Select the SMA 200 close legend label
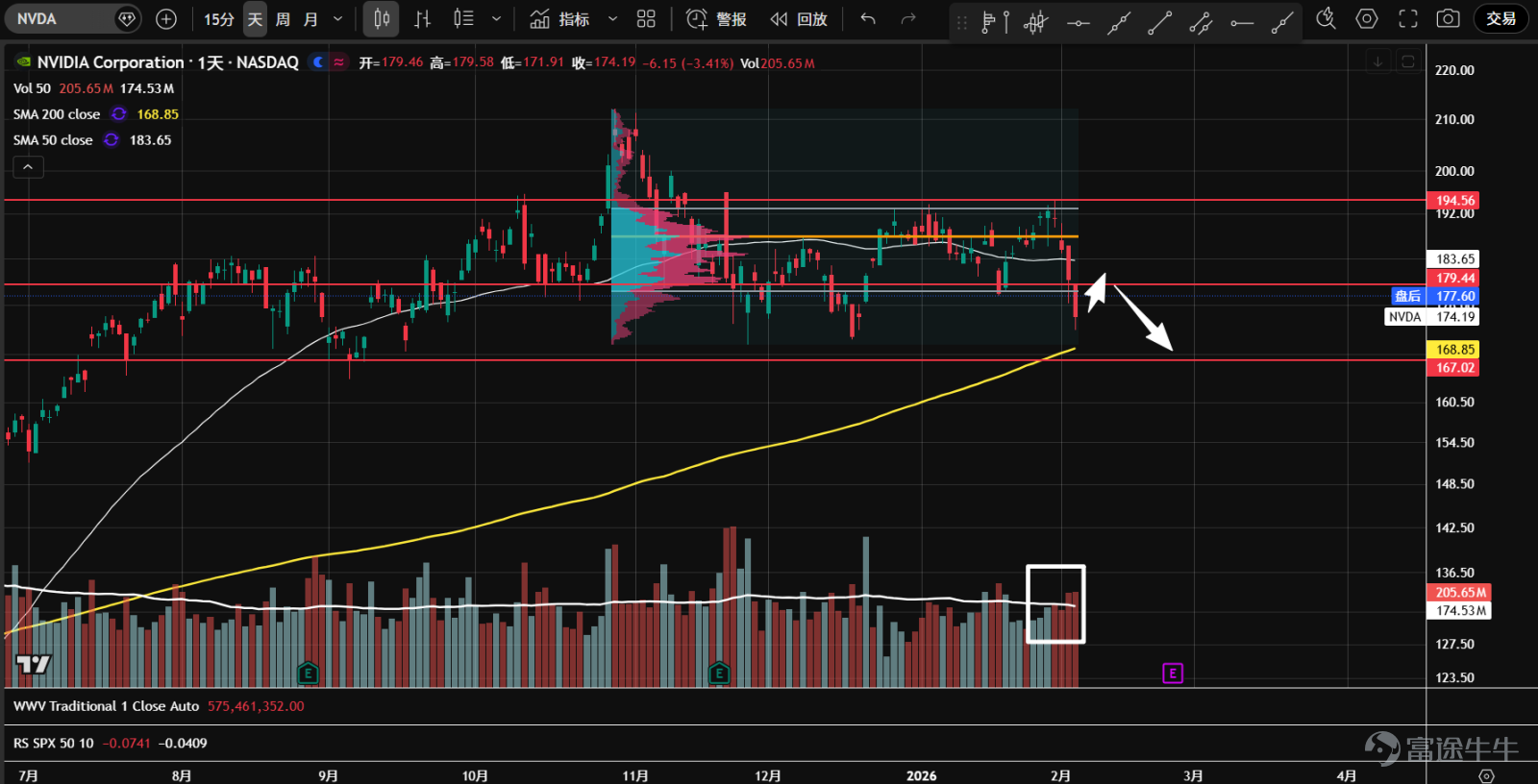1538x784 pixels. click(57, 114)
